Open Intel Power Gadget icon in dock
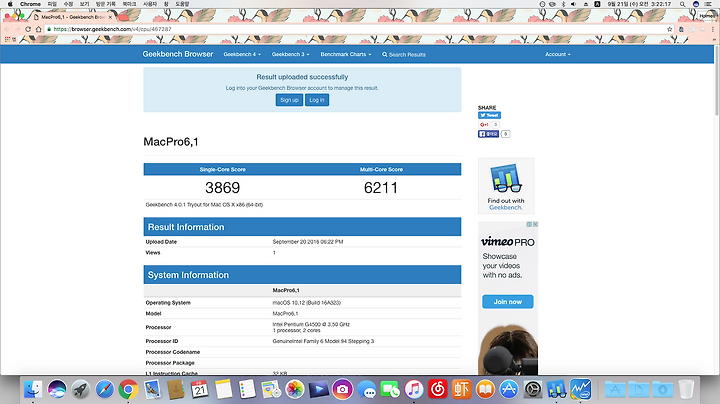This screenshot has height=404, width=720. click(581, 390)
